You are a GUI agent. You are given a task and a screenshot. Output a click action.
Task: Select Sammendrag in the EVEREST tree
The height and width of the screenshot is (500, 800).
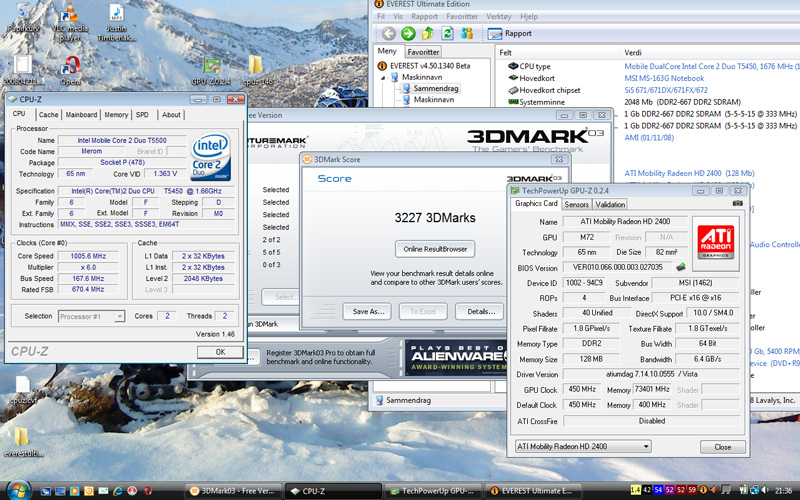click(x=436, y=88)
